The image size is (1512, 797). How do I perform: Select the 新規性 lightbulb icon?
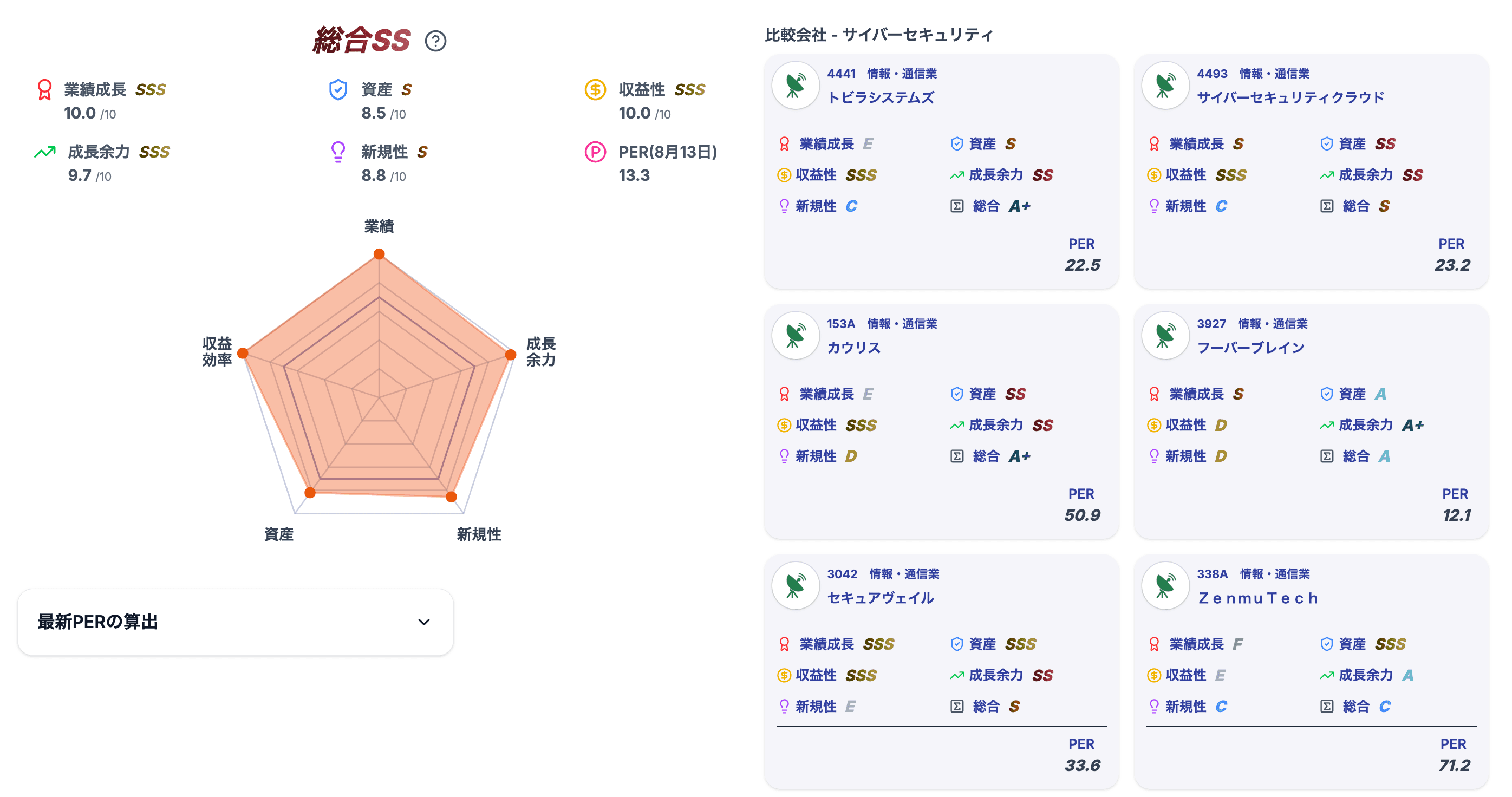pyautogui.click(x=338, y=152)
